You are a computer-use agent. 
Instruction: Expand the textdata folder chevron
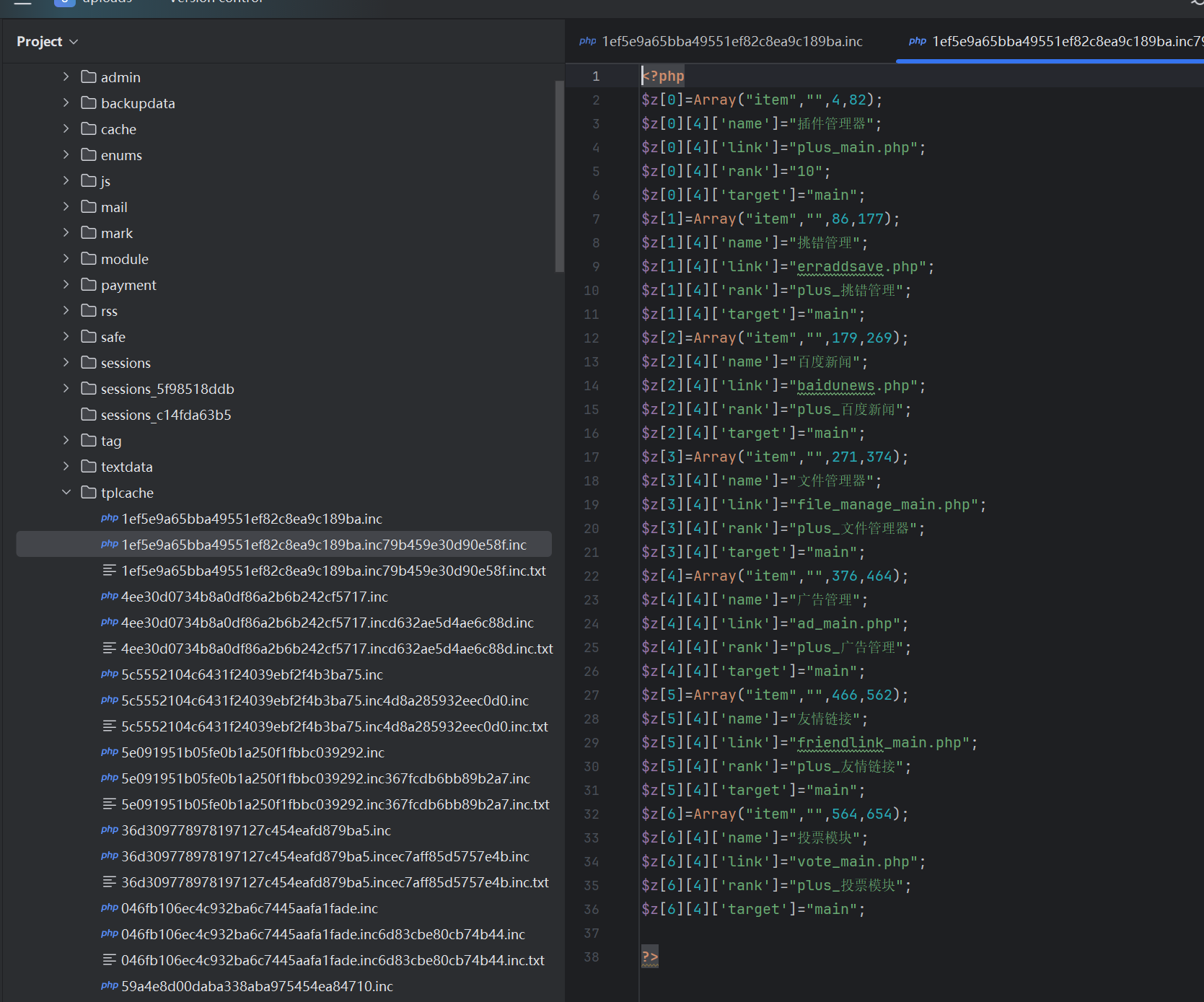pyautogui.click(x=66, y=466)
